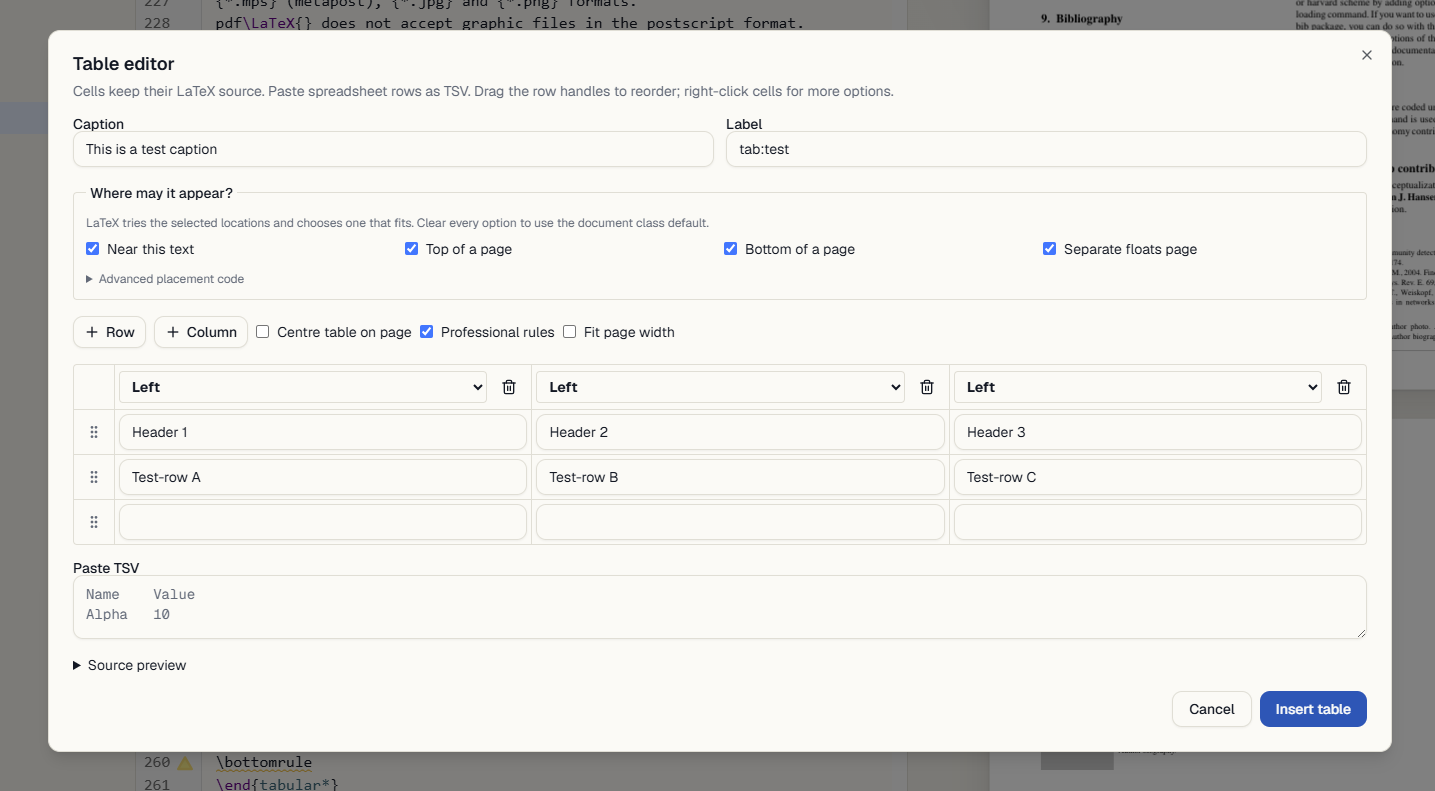Uncheck Near this text placement
This screenshot has height=791, width=1435.
pos(93,249)
